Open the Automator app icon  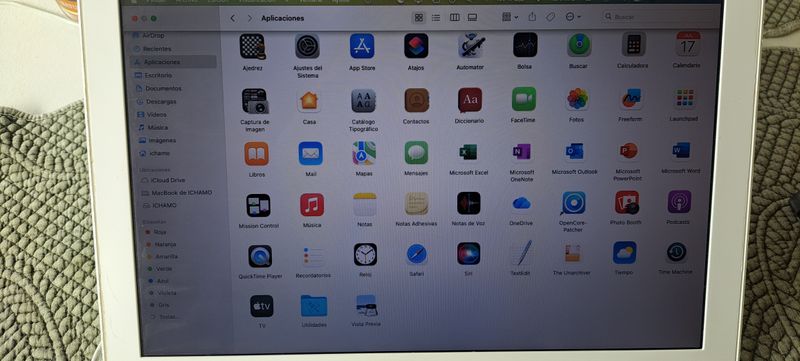pyautogui.click(x=470, y=45)
